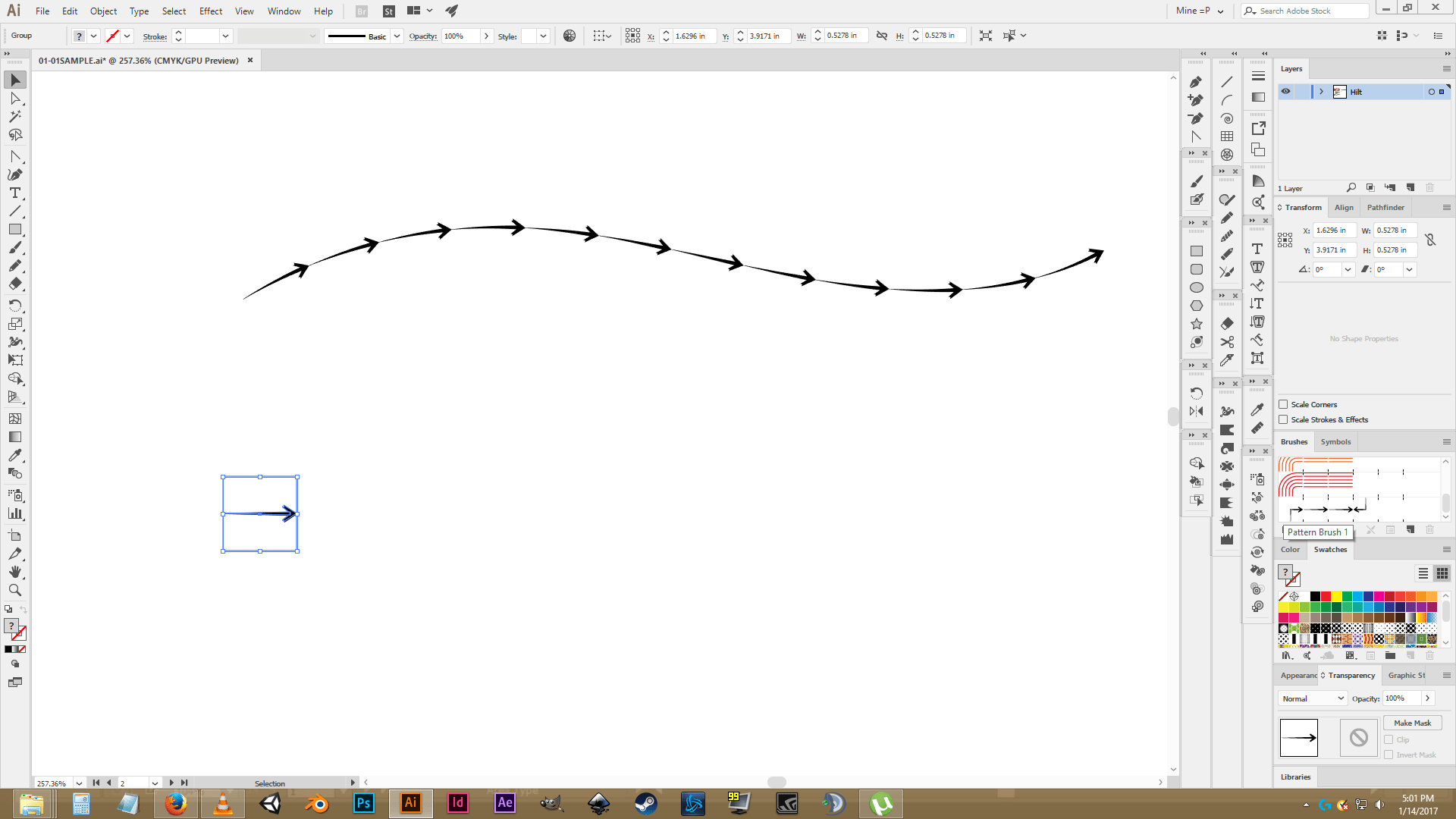Select the Paintbrush tool
The width and height of the screenshot is (1456, 819).
click(x=14, y=248)
